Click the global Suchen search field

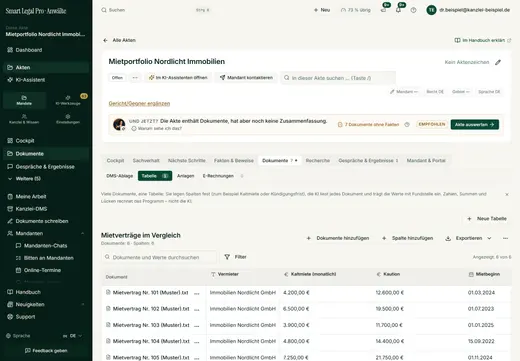[156, 10]
